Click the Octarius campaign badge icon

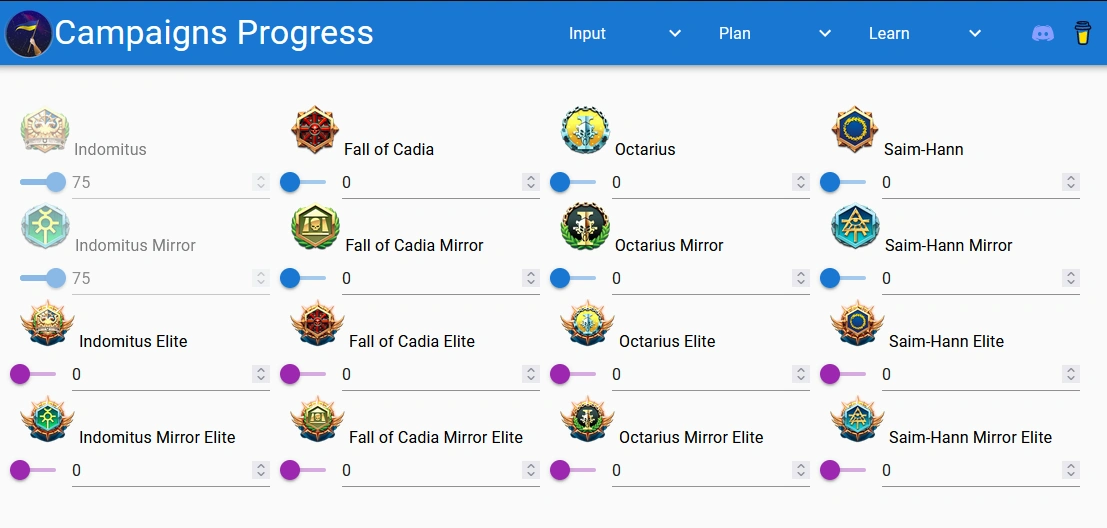point(585,131)
